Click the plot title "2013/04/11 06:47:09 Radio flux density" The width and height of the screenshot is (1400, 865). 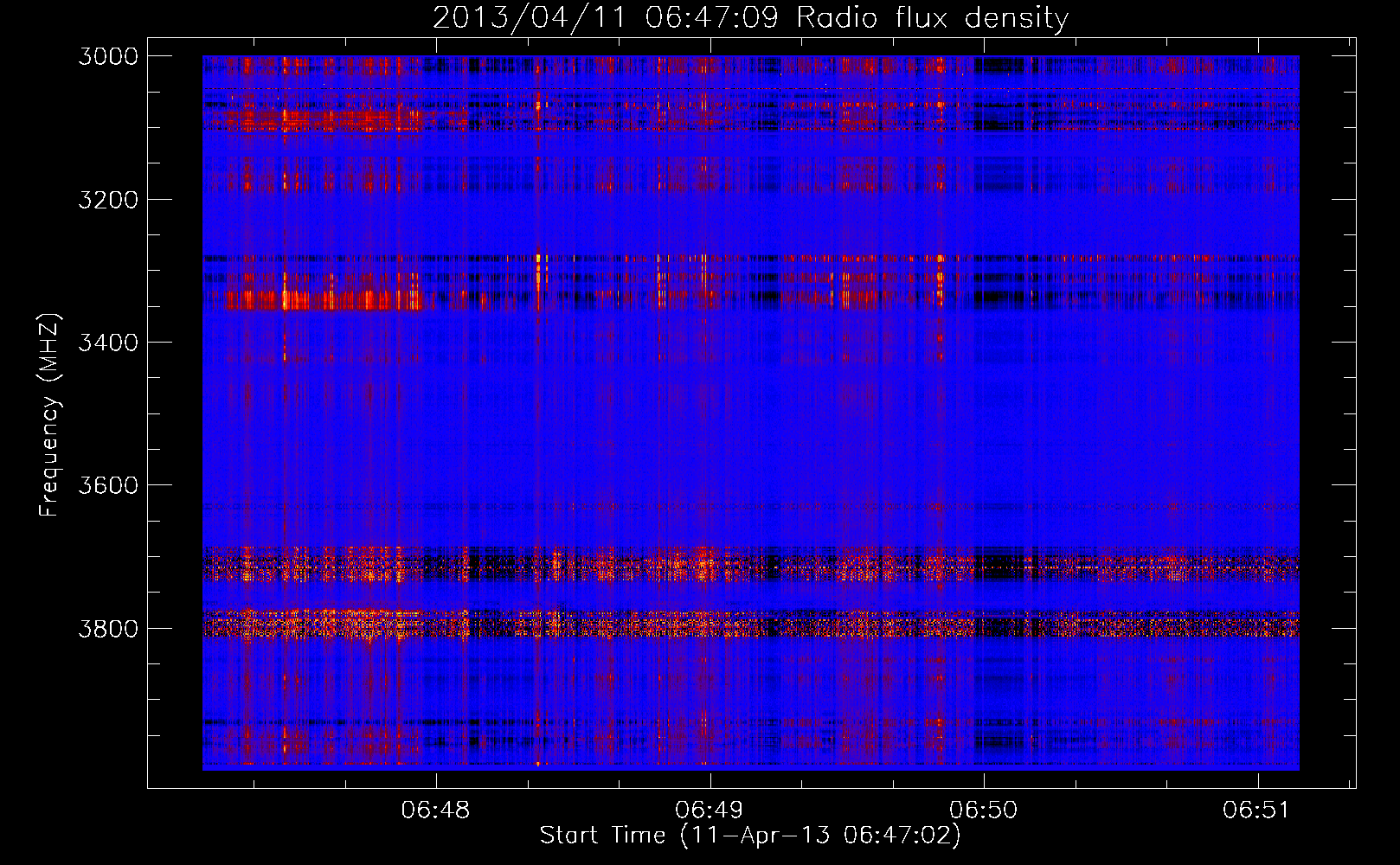(750, 18)
